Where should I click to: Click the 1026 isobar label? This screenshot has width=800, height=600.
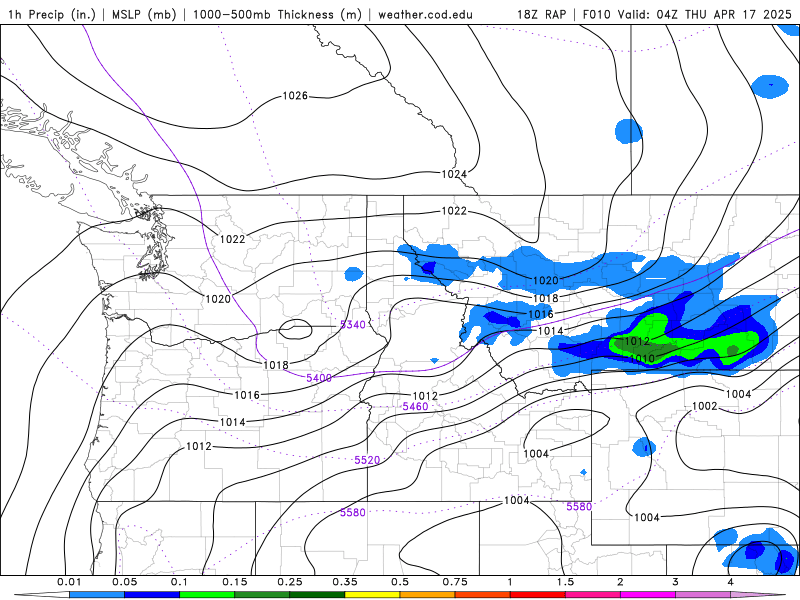pos(295,95)
